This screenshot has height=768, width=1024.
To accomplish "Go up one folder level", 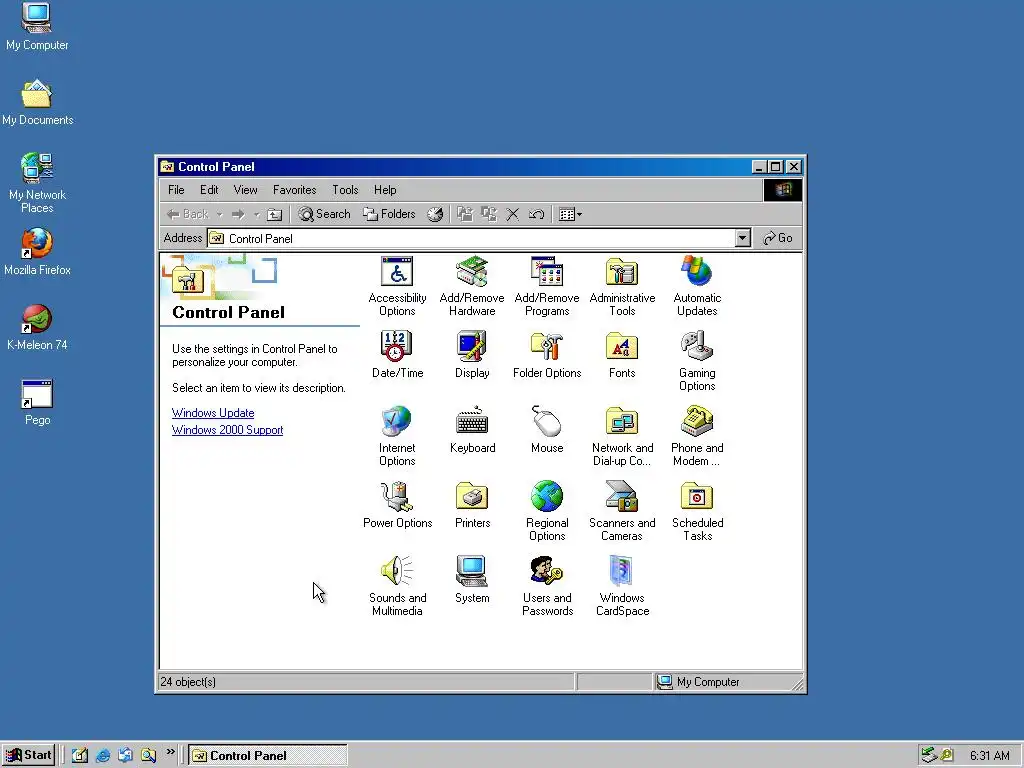I will click(275, 214).
